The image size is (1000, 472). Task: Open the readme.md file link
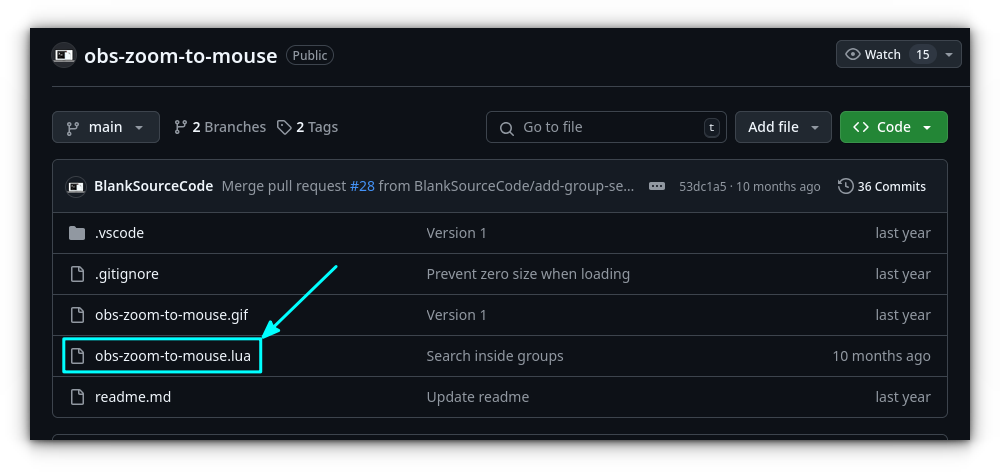pos(132,397)
